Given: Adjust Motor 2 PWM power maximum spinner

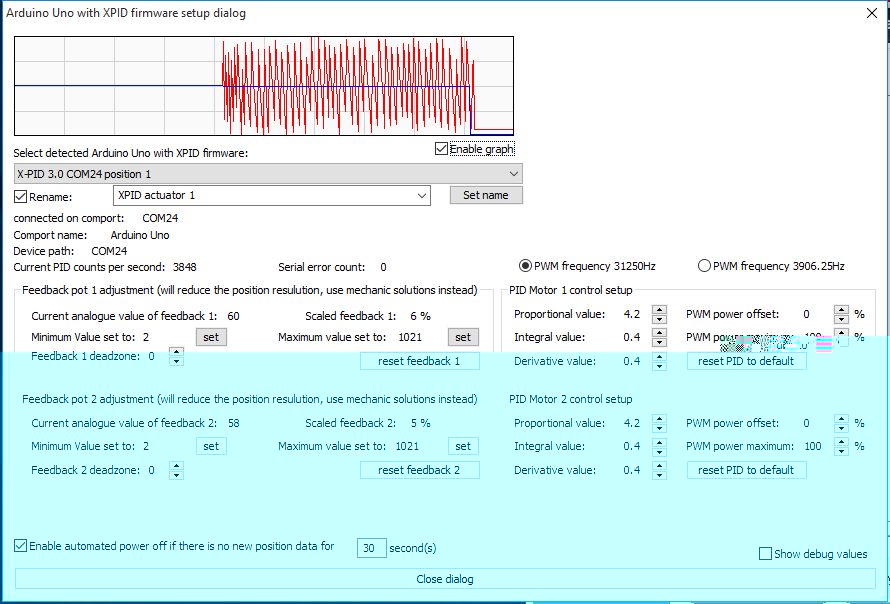Looking at the screenshot, I should [x=841, y=446].
